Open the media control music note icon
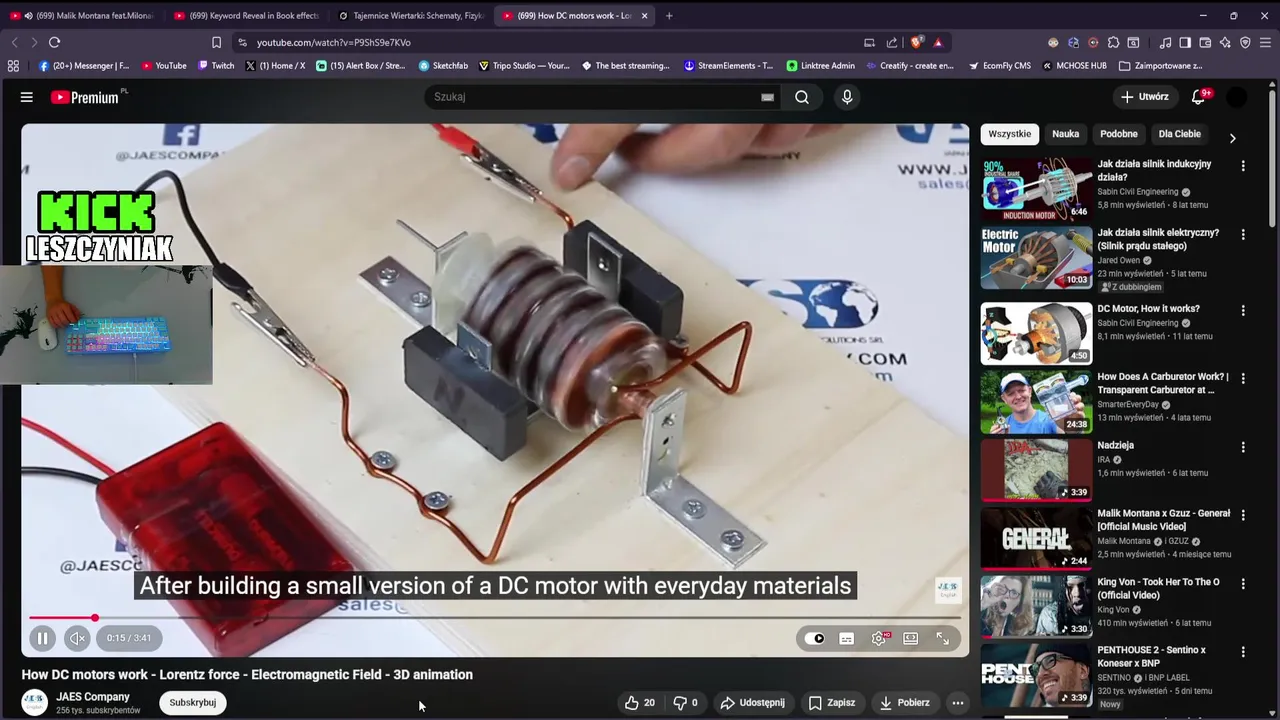The width and height of the screenshot is (1280, 720). (x=1165, y=42)
